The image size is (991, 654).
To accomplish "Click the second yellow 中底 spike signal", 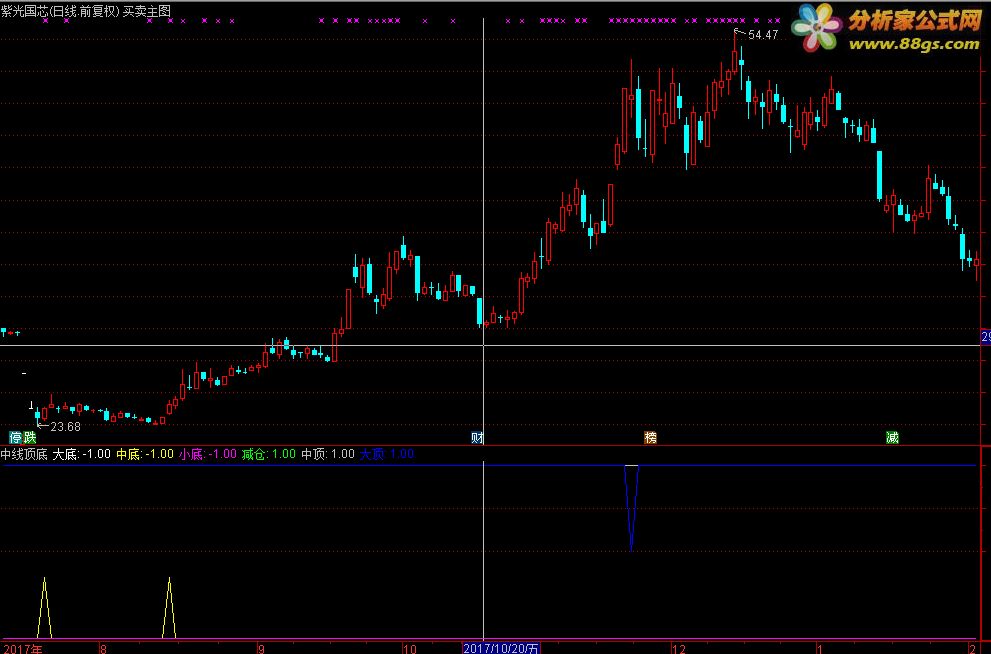I will 169,607.
